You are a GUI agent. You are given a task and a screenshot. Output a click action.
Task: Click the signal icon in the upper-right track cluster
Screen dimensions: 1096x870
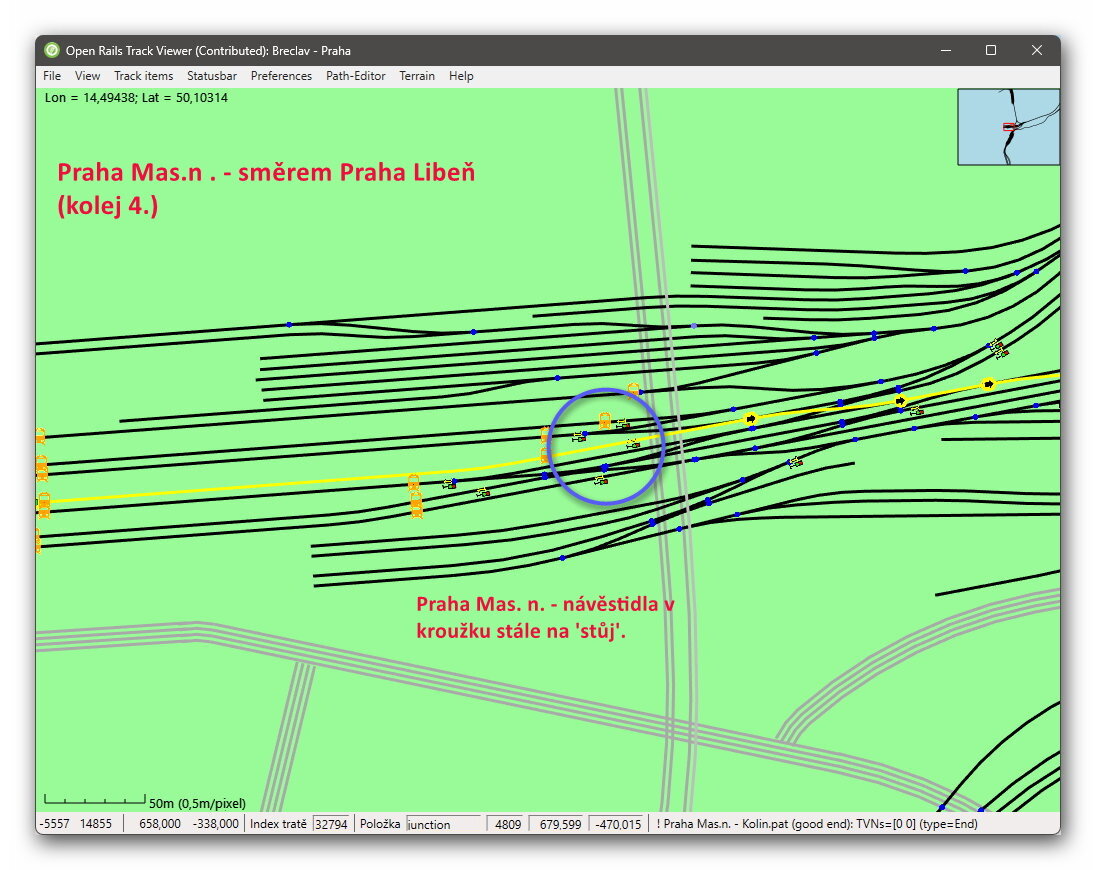pyautogui.click(x=998, y=348)
